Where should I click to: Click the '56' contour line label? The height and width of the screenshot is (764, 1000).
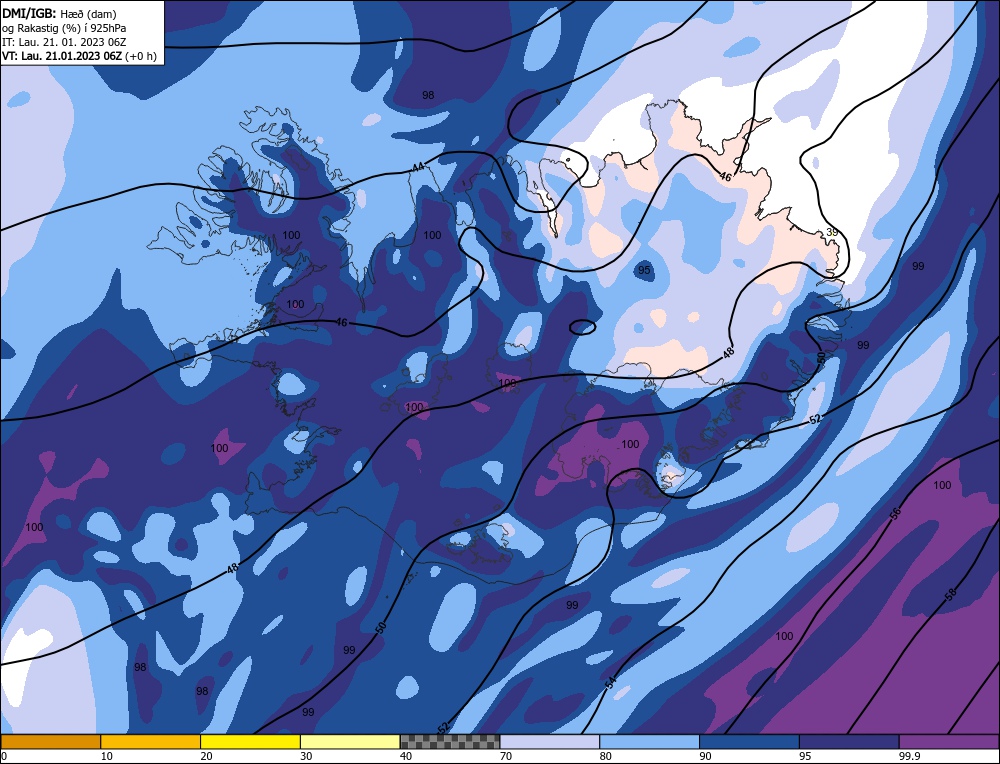(x=895, y=514)
